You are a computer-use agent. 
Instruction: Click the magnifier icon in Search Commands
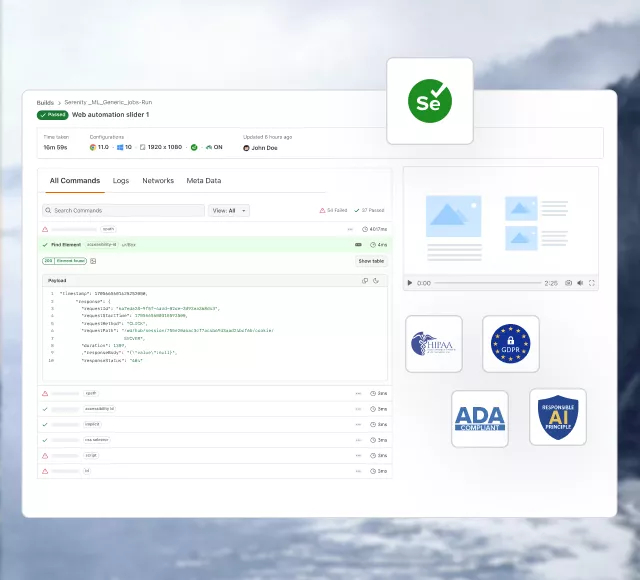(48, 211)
